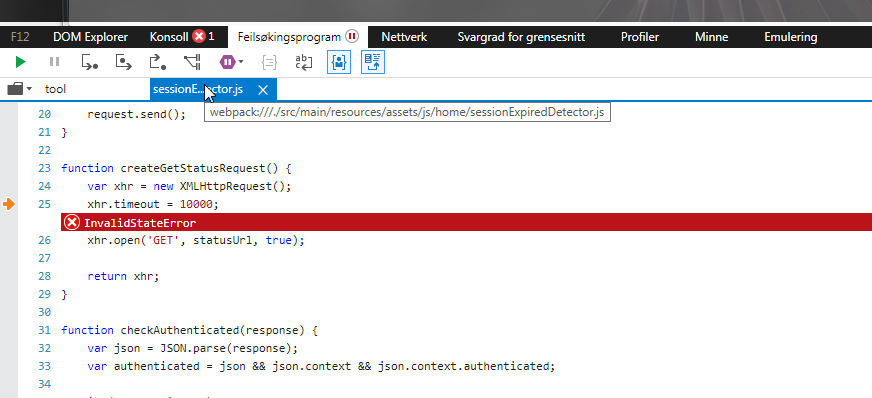This screenshot has height=398, width=872.
Task: Set breakpoint in gutter at line 26
Action: tap(8, 240)
